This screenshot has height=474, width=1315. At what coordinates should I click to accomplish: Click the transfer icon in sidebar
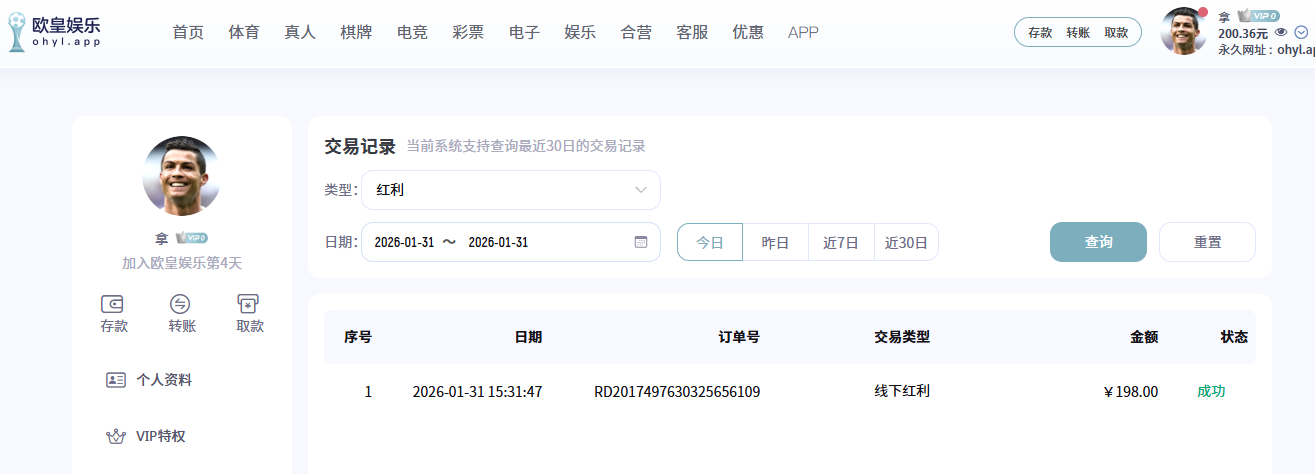(x=181, y=304)
